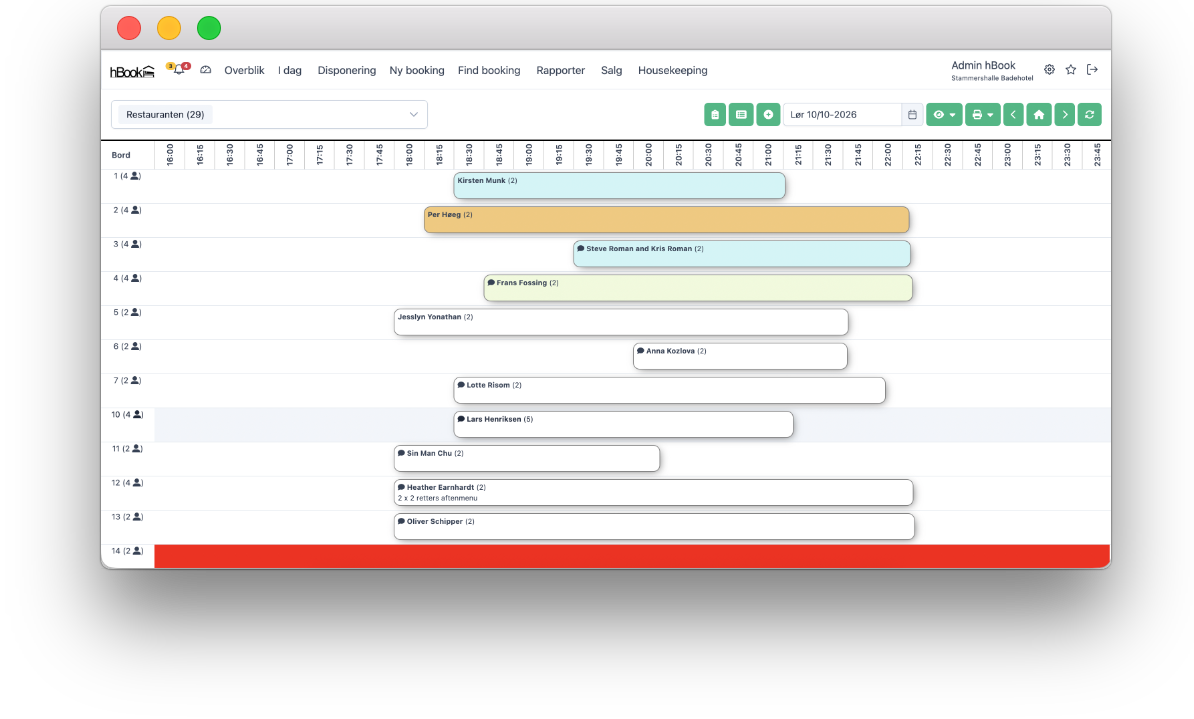Open Per Høeg's orange booking
Screen dimensions: 1194x719
666,220
